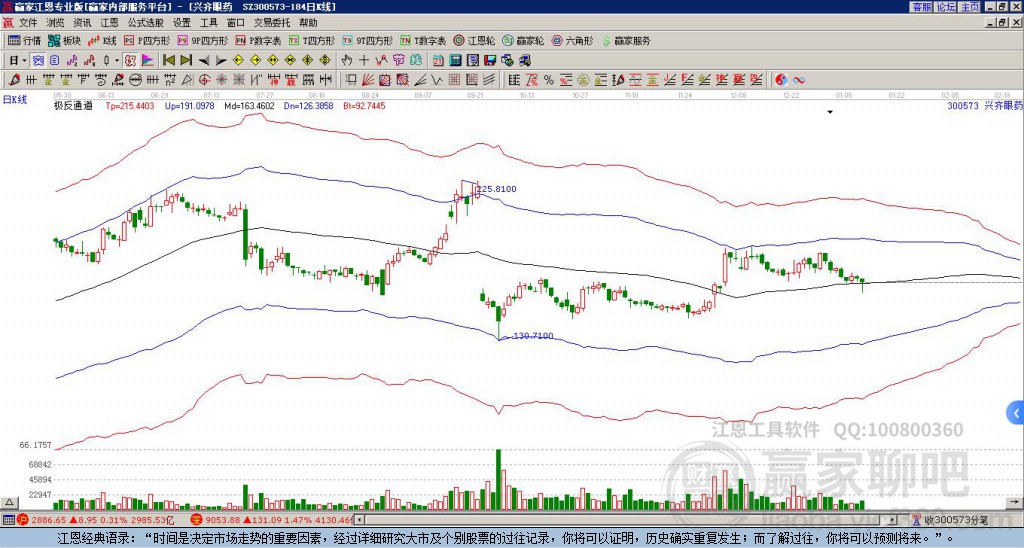Screen dimensions: 1024x548
Task: Click the 论坛 forum button
Action: (946, 7)
